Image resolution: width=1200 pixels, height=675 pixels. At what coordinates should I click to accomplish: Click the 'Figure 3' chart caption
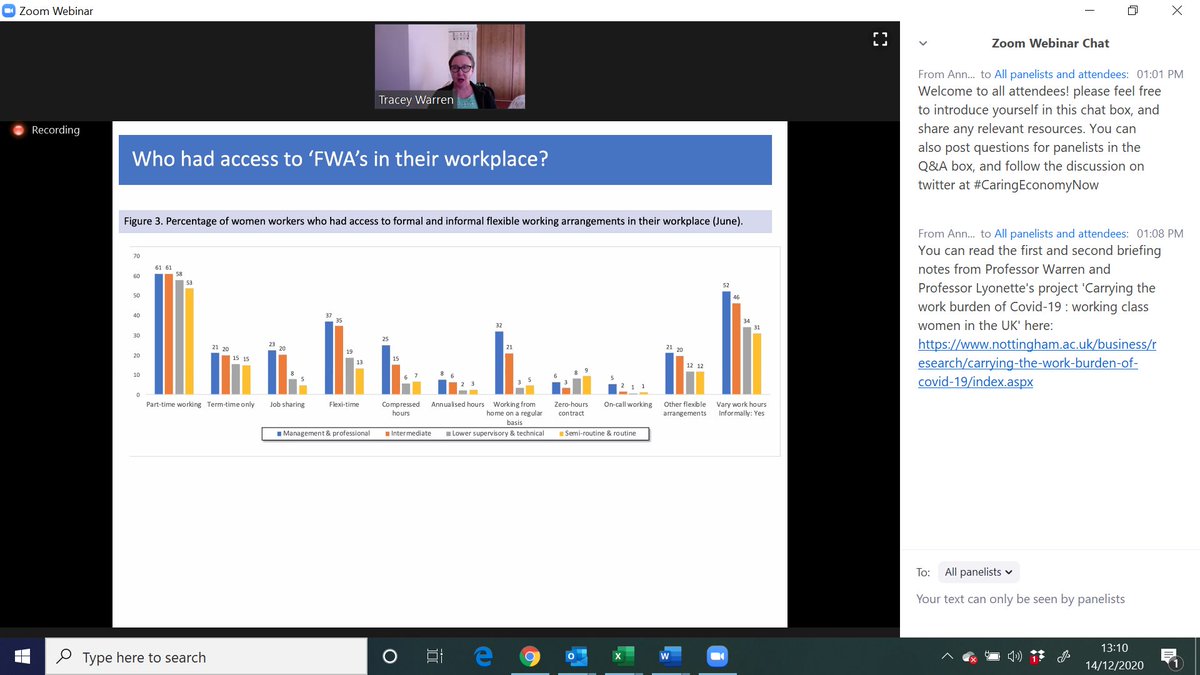click(x=434, y=220)
